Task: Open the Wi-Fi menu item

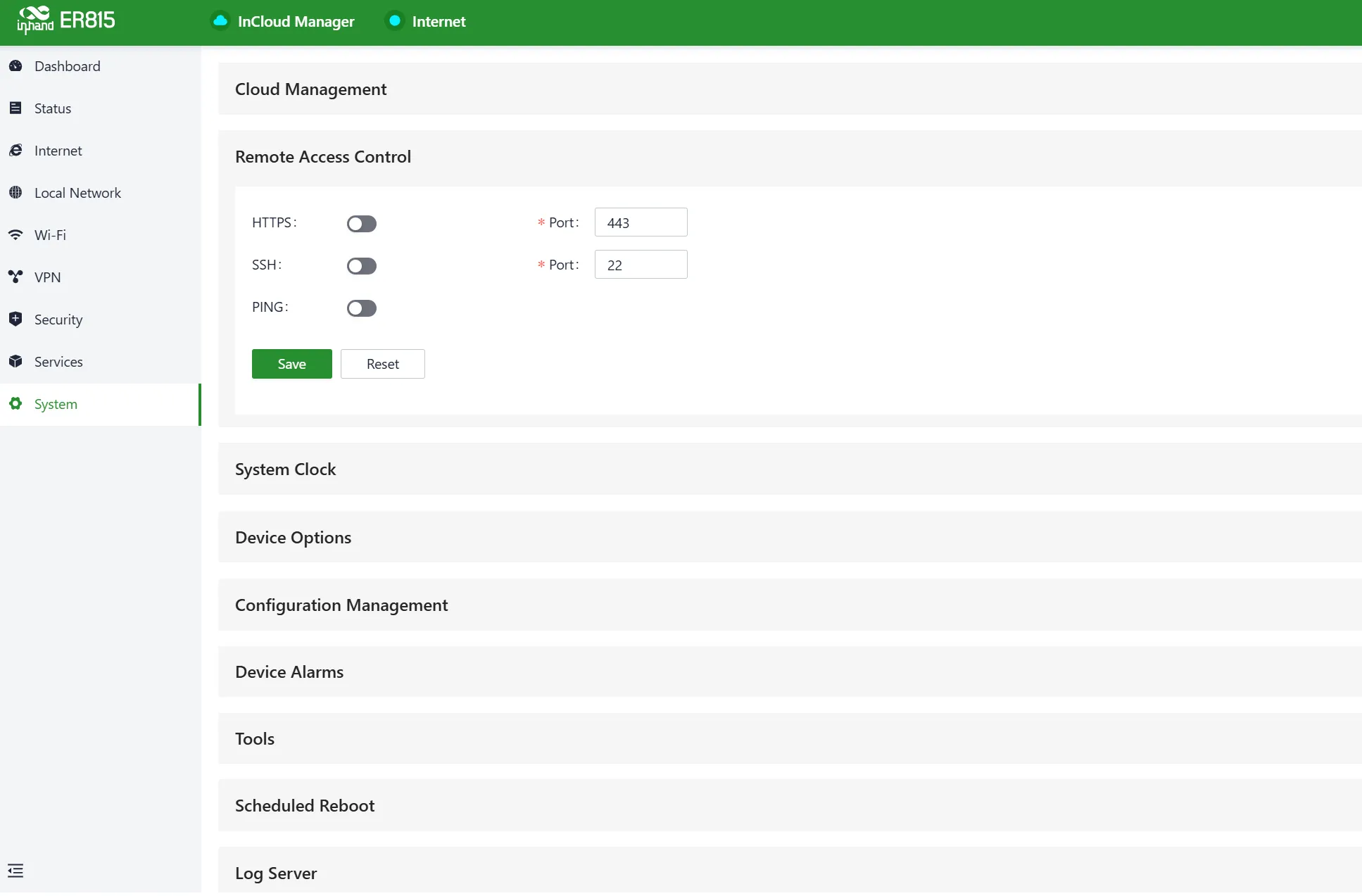Action: [100, 235]
